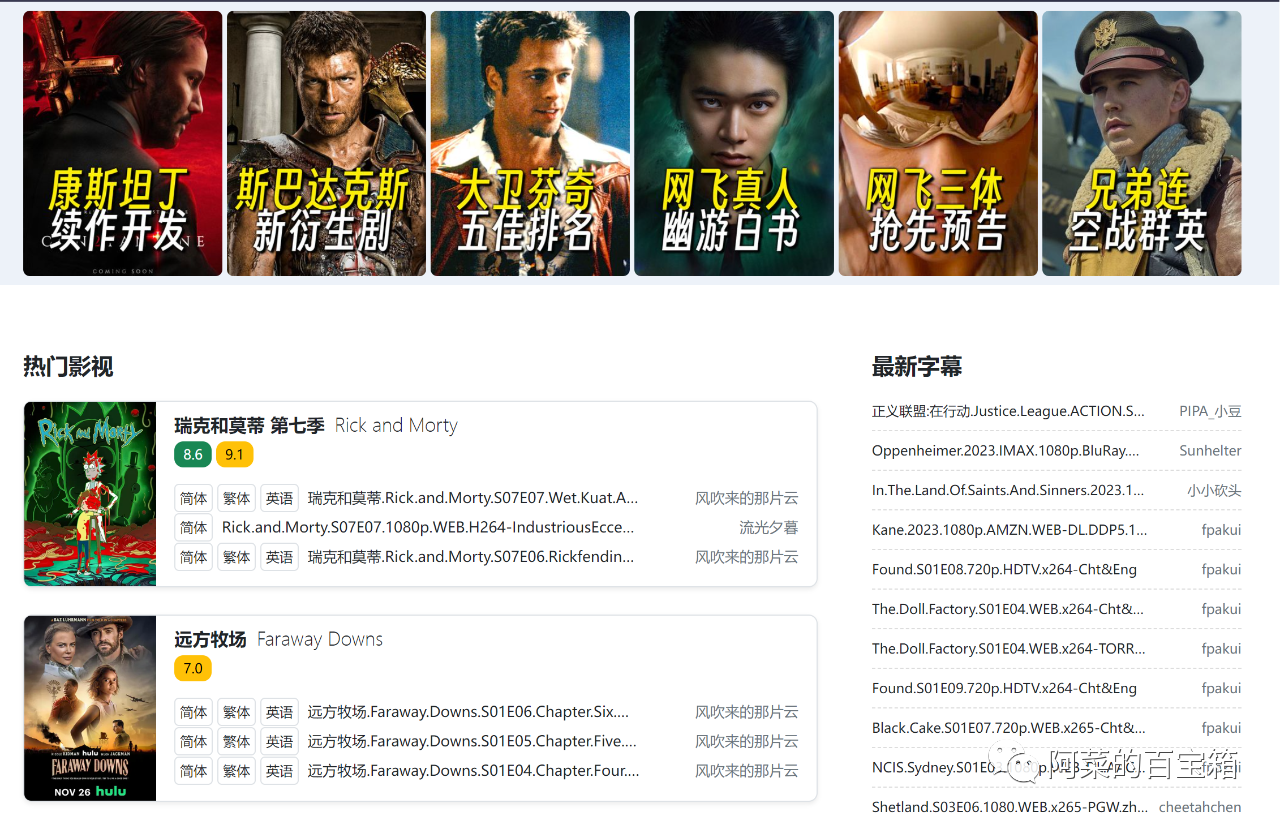This screenshot has width=1280, height=821.
Task: Open the 康斯坦丁 续作开发 banner
Action: (x=122, y=143)
